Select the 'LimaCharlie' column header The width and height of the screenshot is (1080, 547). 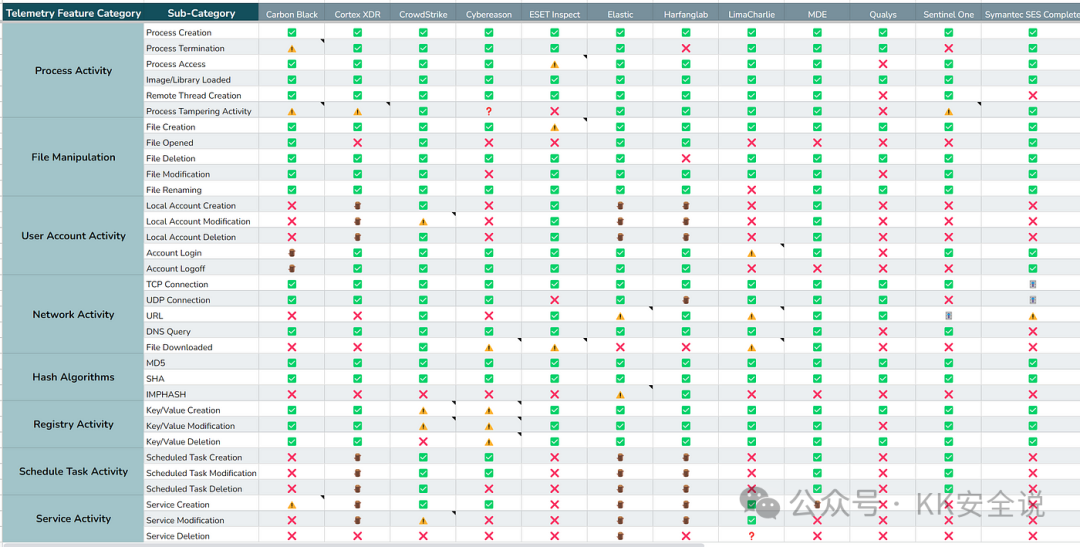click(x=751, y=14)
